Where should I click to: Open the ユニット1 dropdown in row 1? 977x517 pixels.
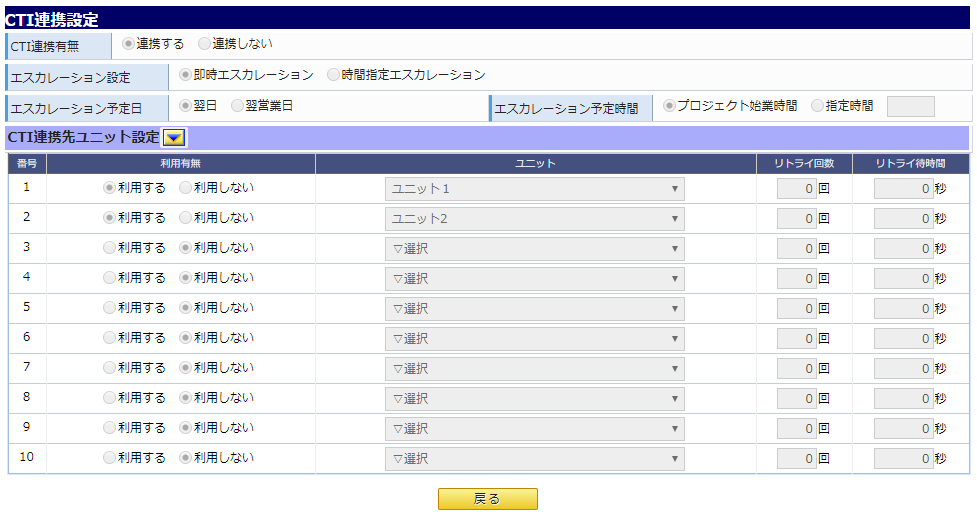(535, 189)
